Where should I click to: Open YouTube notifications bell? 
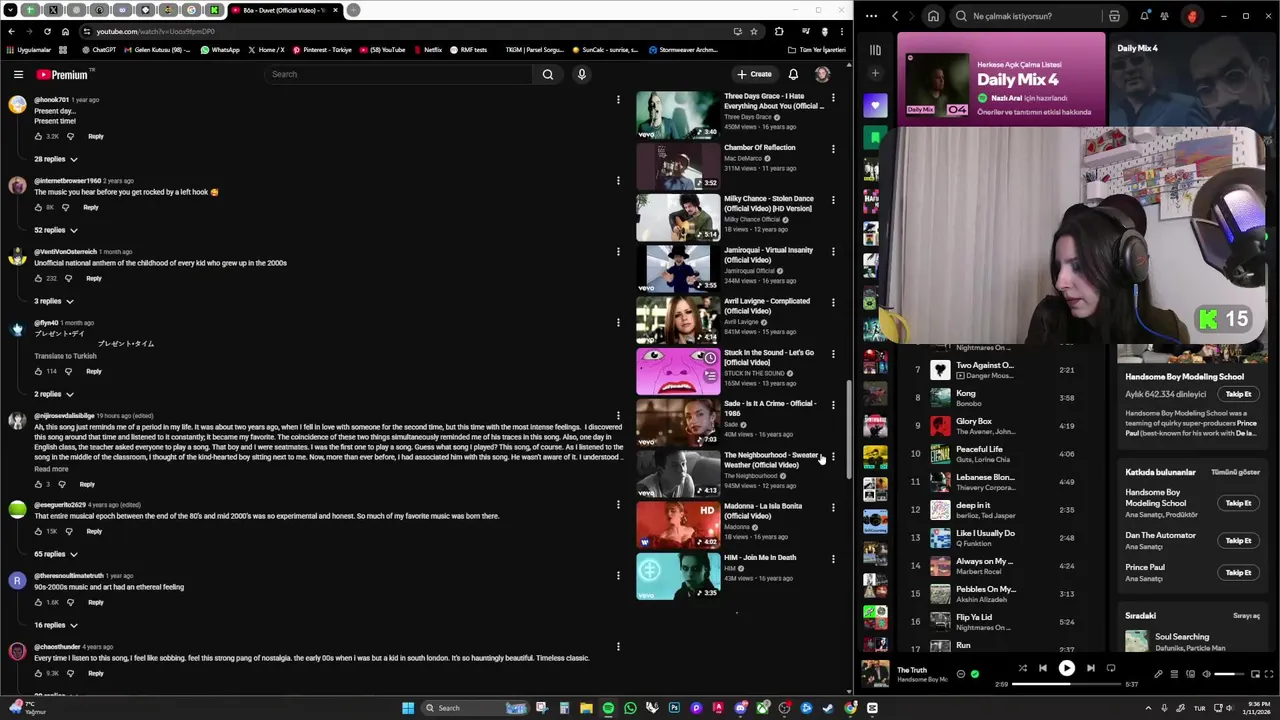(x=793, y=74)
